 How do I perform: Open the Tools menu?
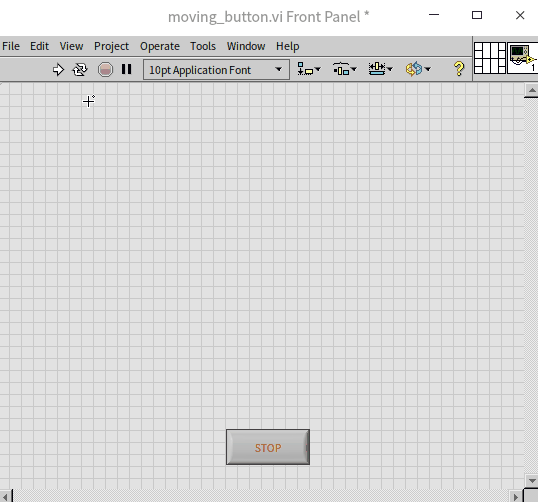pos(203,46)
